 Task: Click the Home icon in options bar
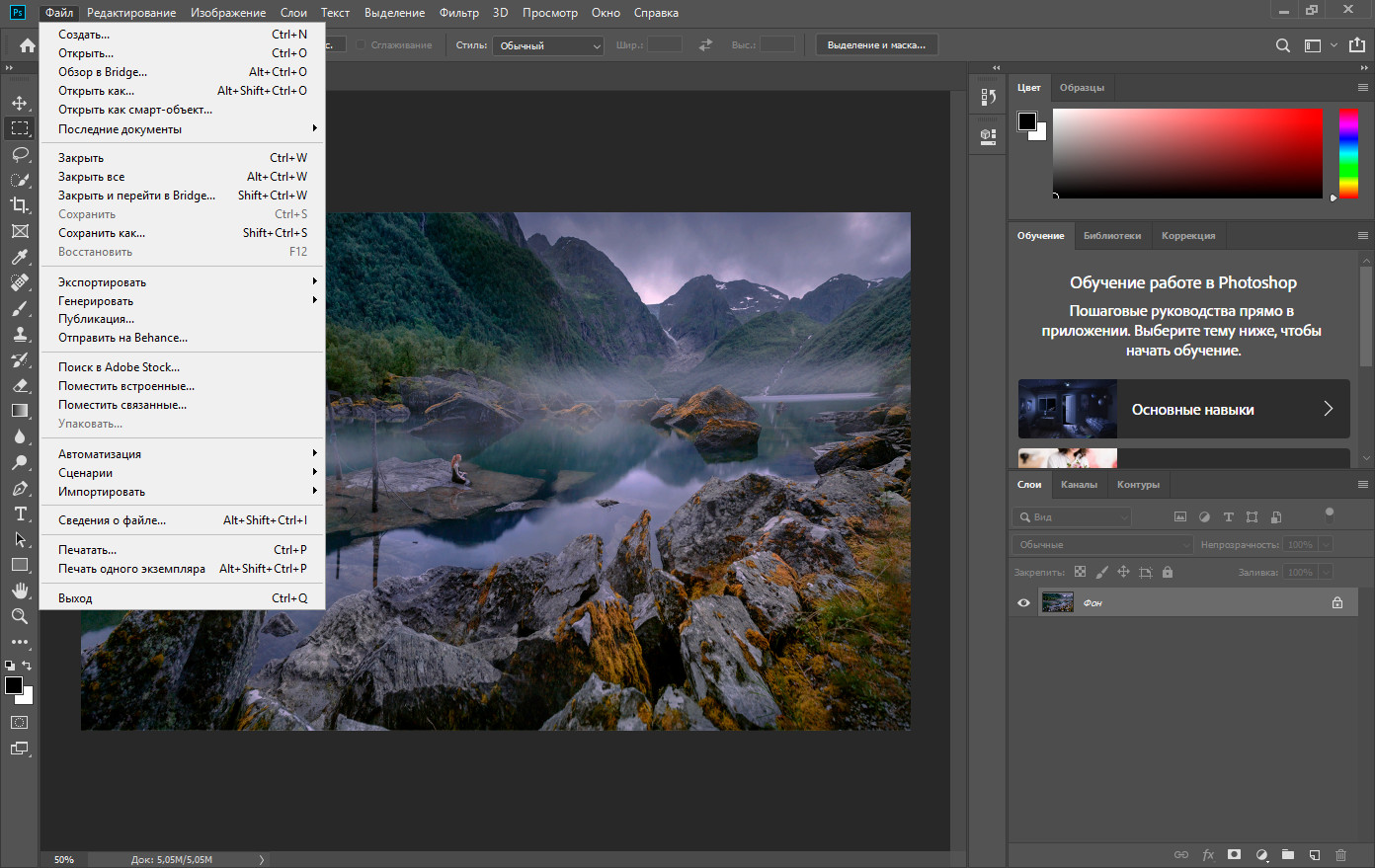coord(28,45)
